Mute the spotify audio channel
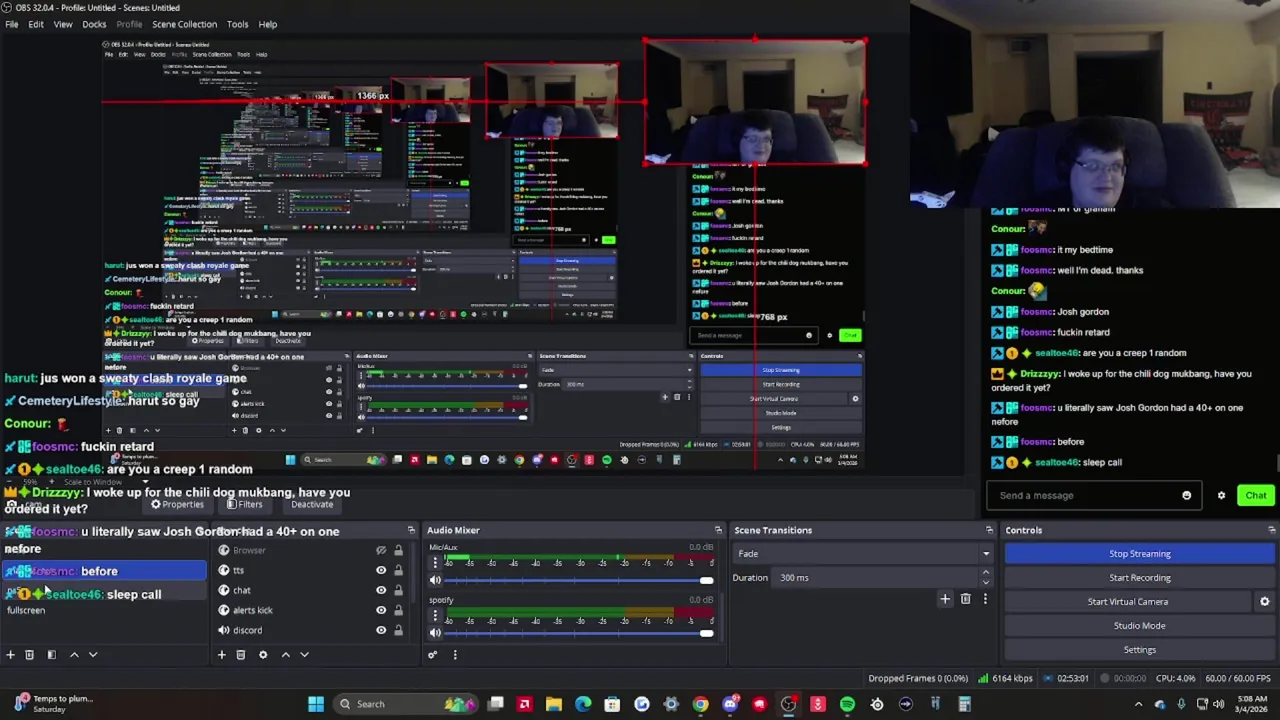The height and width of the screenshot is (720, 1280). click(x=435, y=633)
